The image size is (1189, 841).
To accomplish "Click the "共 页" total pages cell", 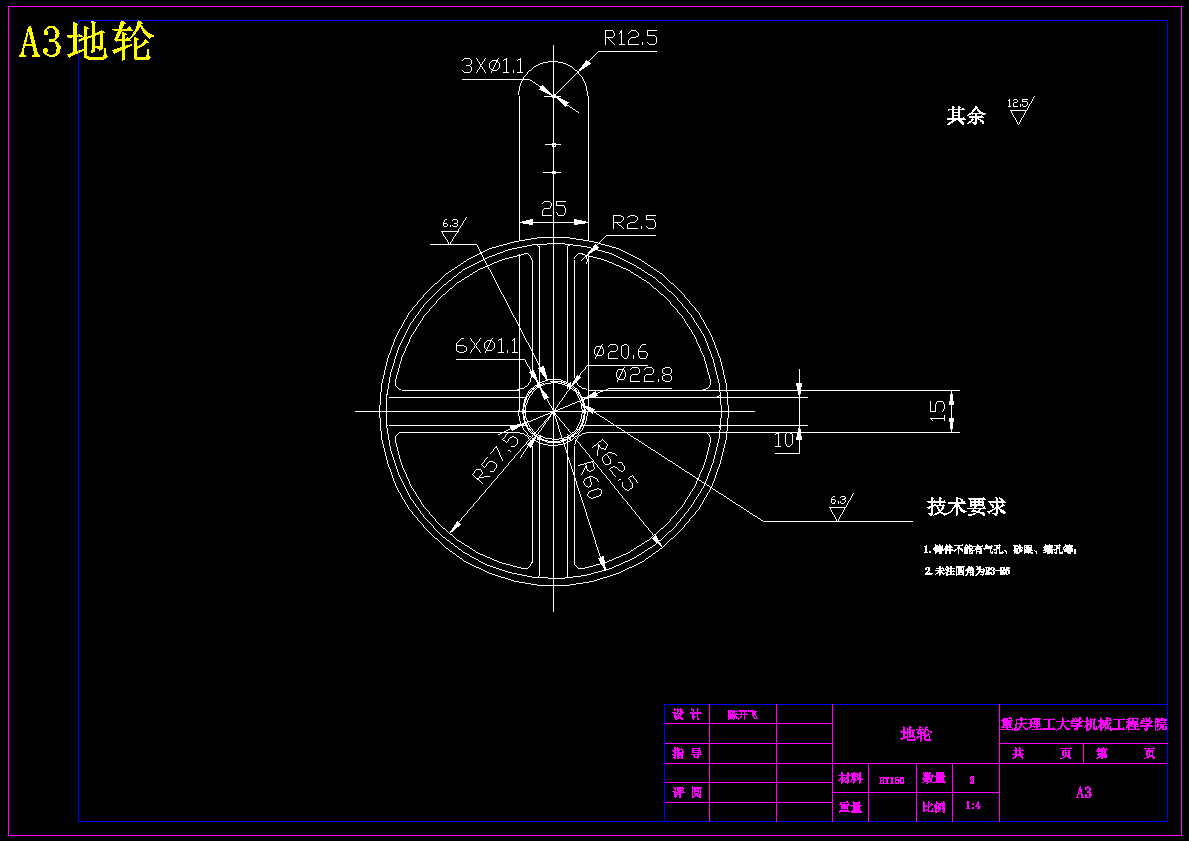I will point(1042,753).
